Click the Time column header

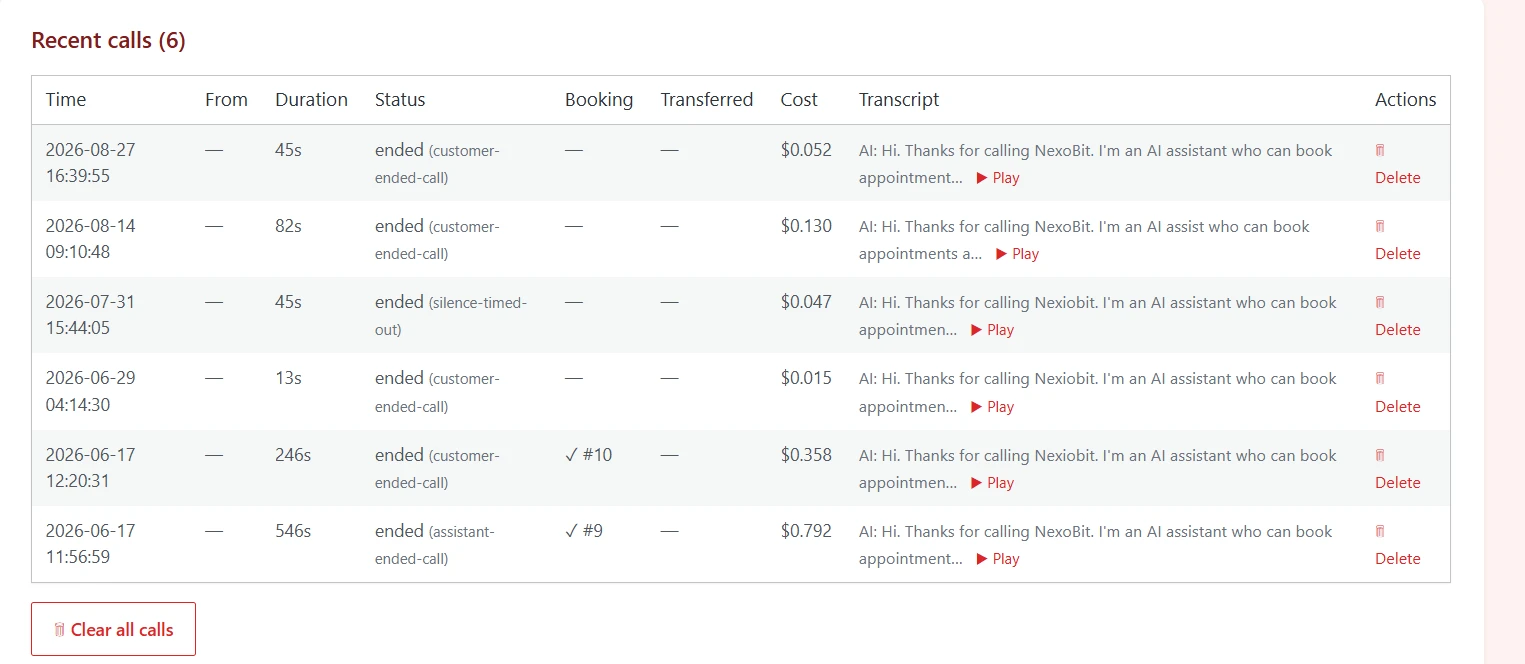pyautogui.click(x=66, y=100)
